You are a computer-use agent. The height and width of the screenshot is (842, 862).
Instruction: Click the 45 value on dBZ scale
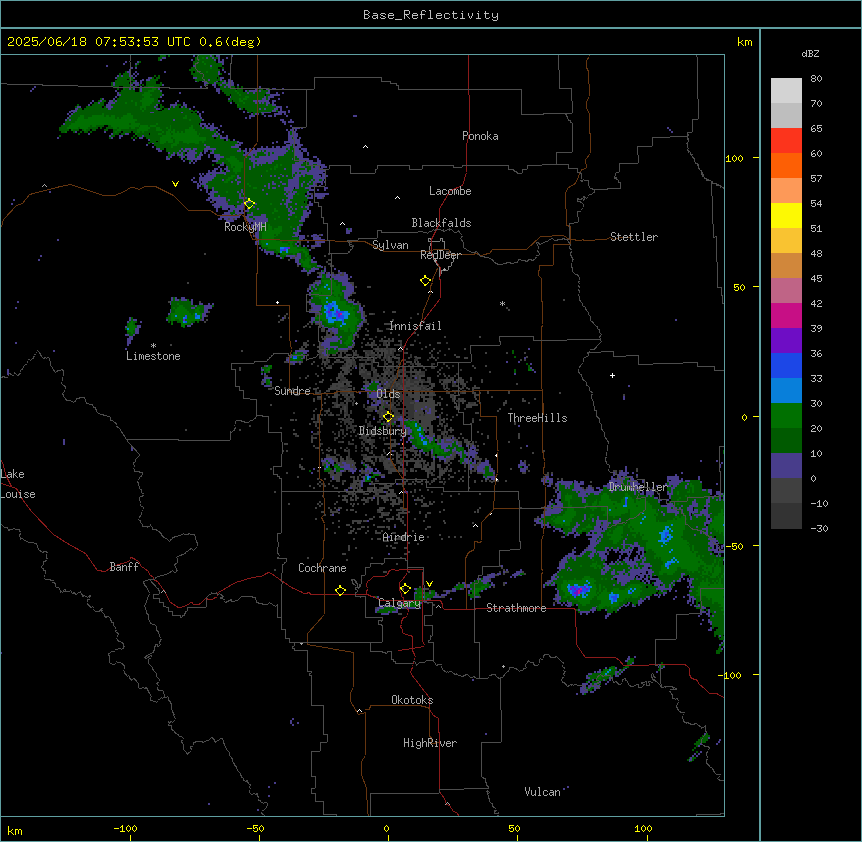[816, 278]
